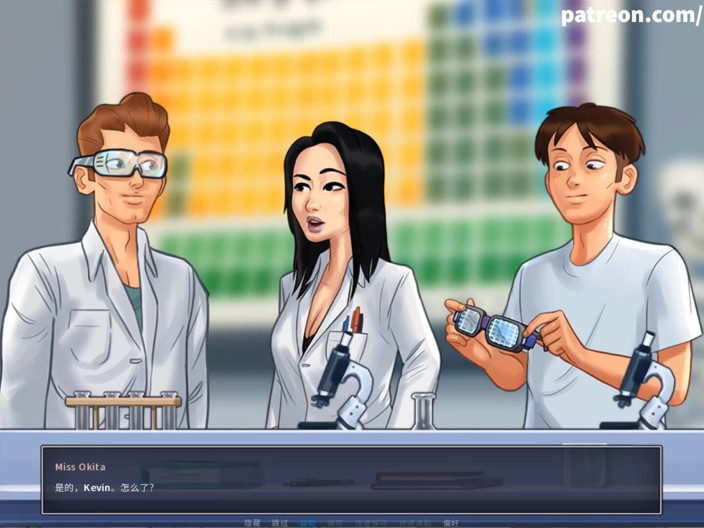
Task: Select 跳过 (Skip) in the bottom menu
Action: coord(279,523)
